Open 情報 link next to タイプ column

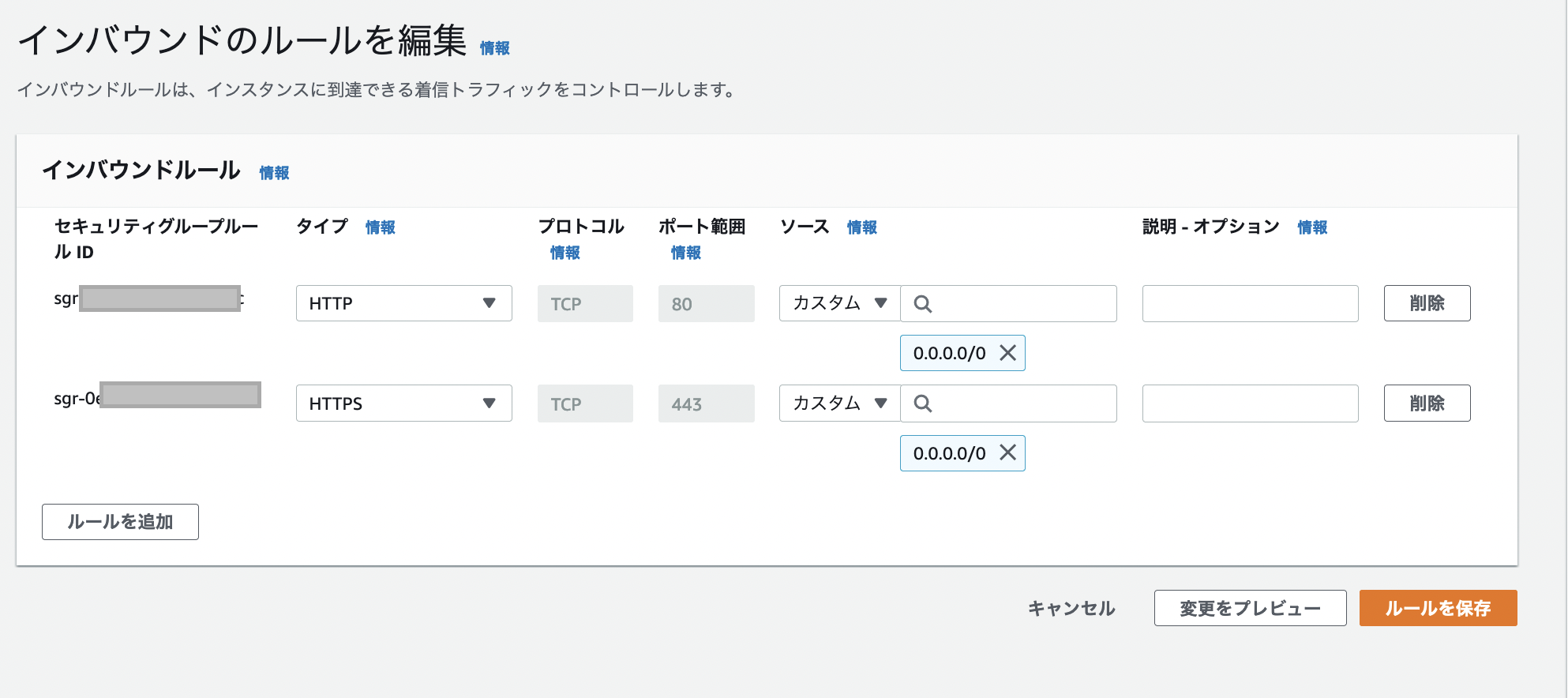(x=380, y=227)
